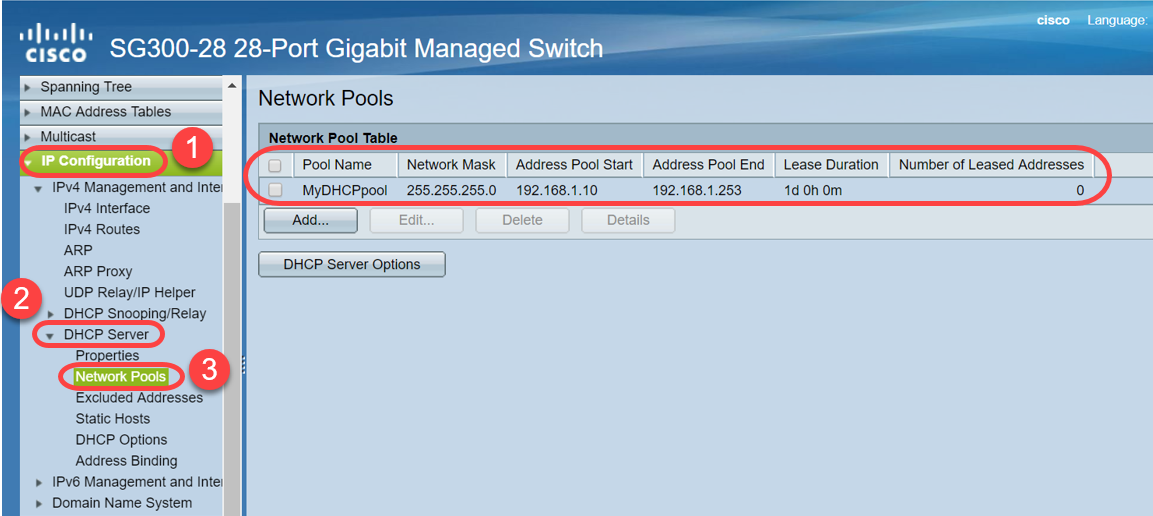Expand the Multicast menu arrow
Viewport: 1153px width, 516px height.
[x=28, y=137]
